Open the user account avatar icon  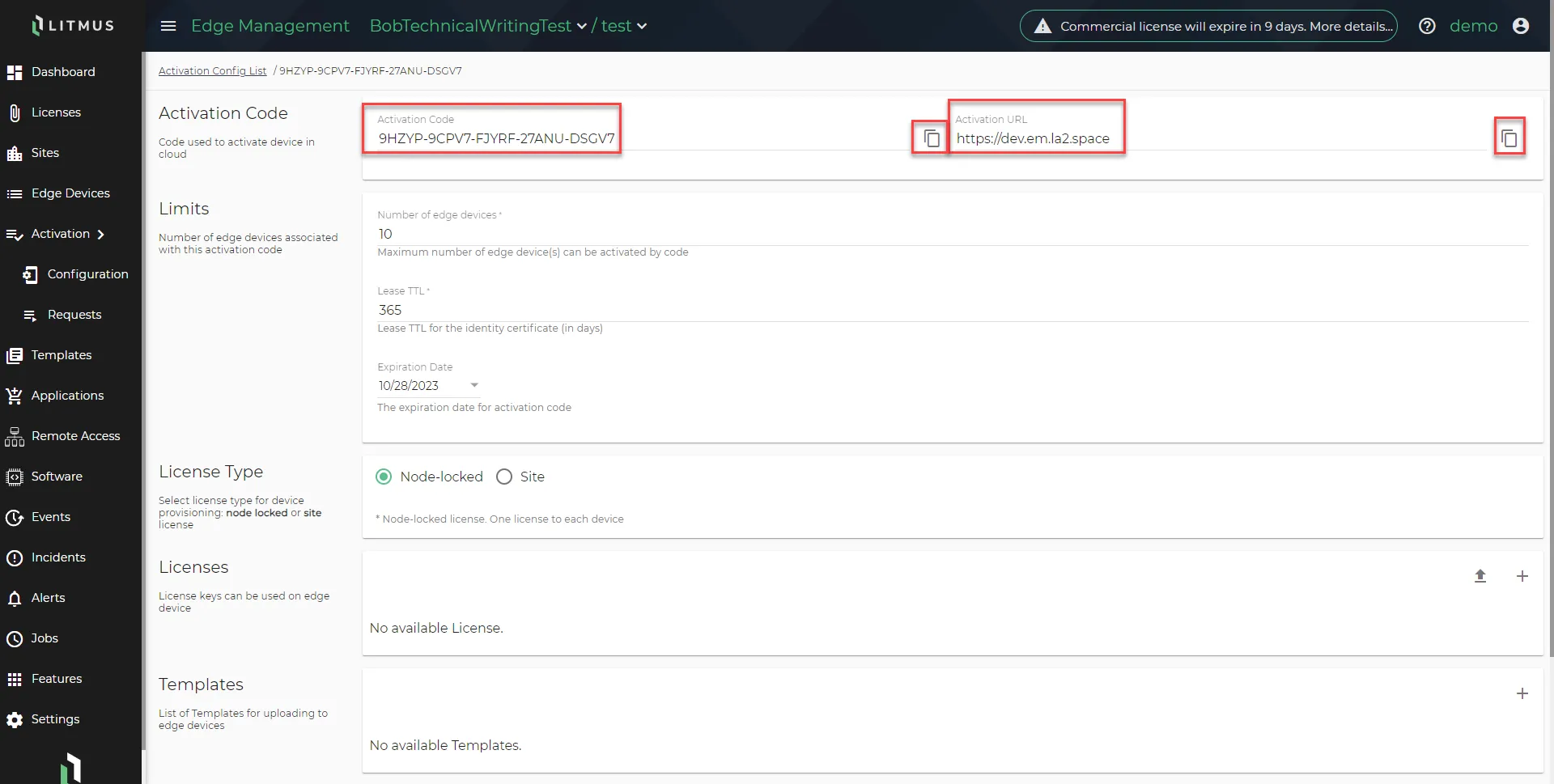(1521, 26)
